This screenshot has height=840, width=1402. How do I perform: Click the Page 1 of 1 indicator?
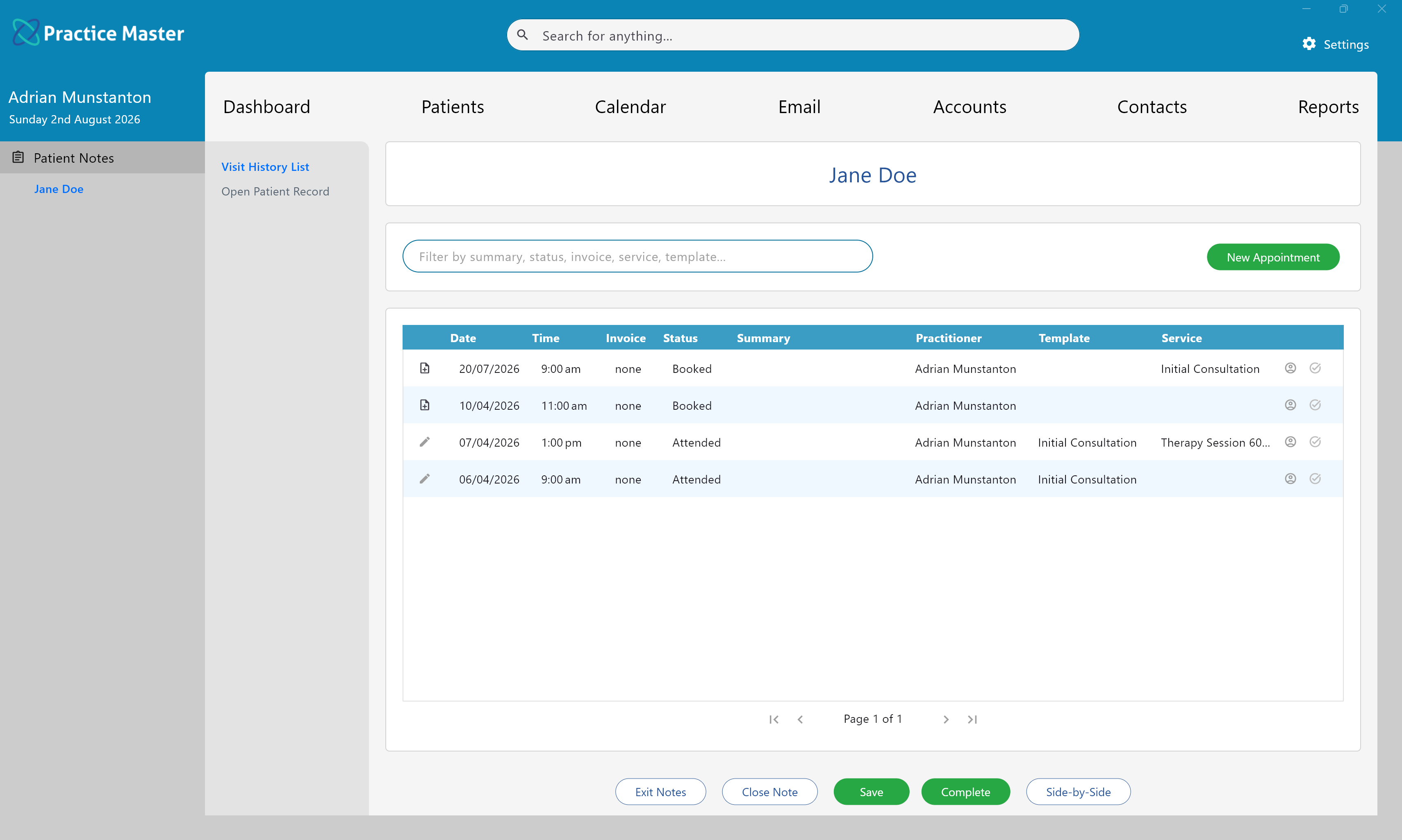[x=873, y=719]
